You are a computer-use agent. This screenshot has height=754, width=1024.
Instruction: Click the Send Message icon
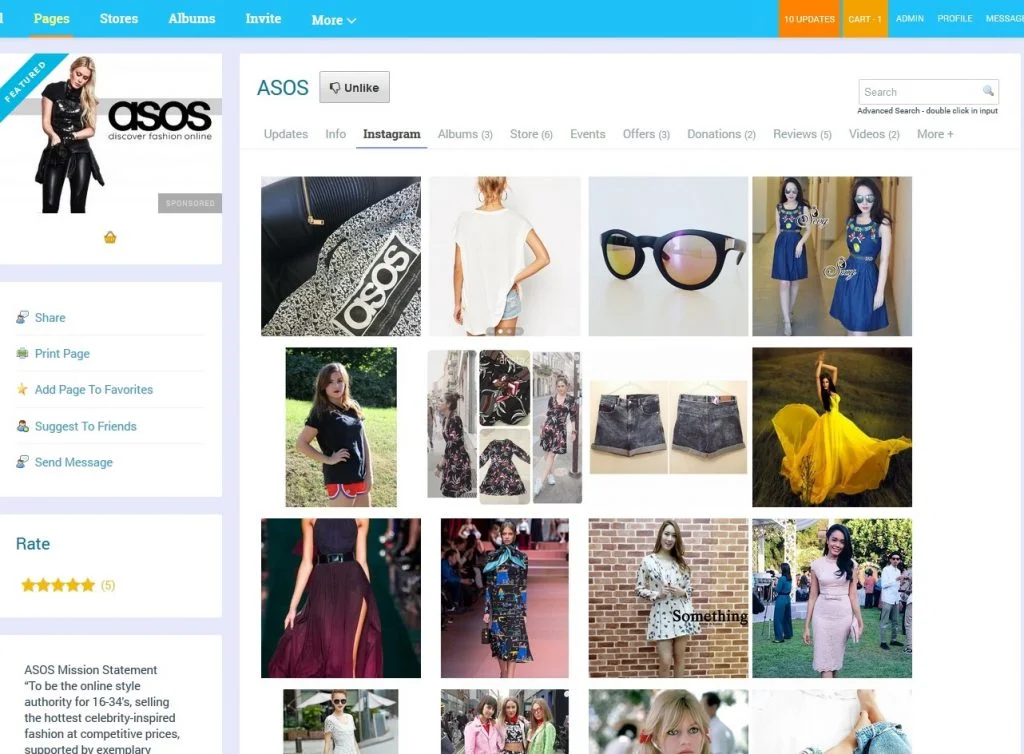click(22, 462)
